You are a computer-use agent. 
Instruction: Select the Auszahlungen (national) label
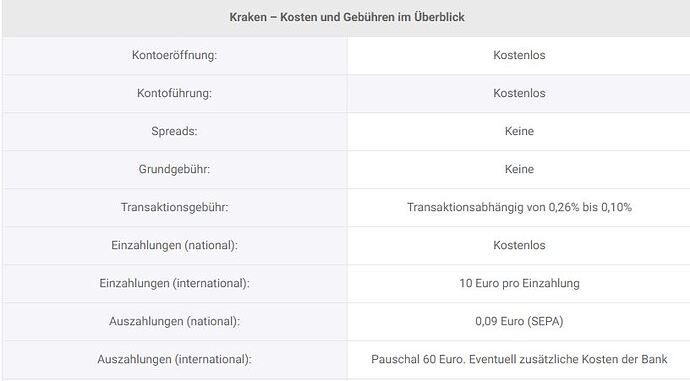(174, 321)
